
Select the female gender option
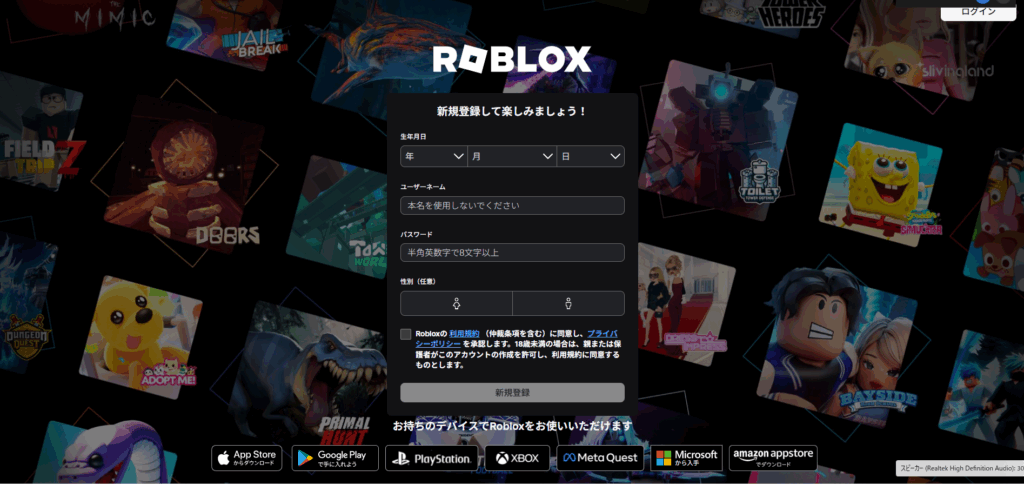(x=456, y=303)
